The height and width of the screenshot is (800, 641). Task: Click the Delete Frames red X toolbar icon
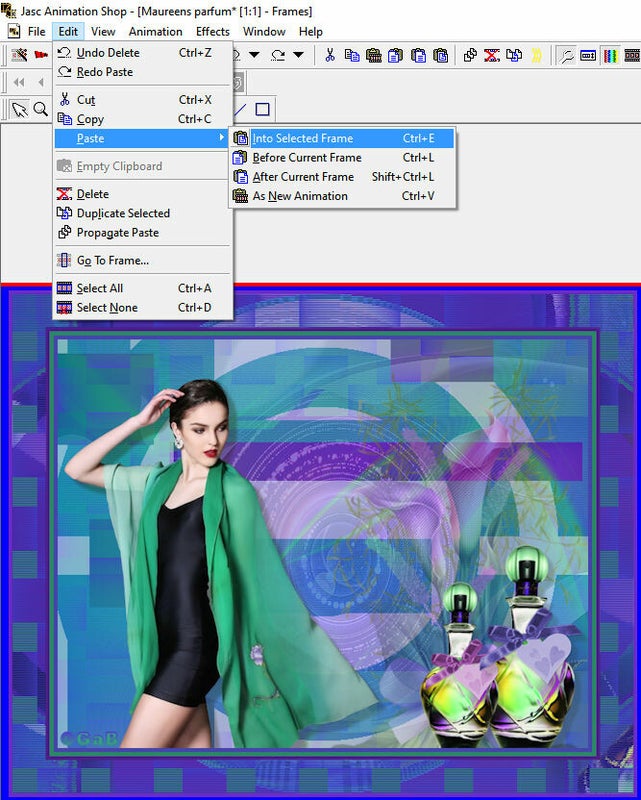tap(492, 55)
